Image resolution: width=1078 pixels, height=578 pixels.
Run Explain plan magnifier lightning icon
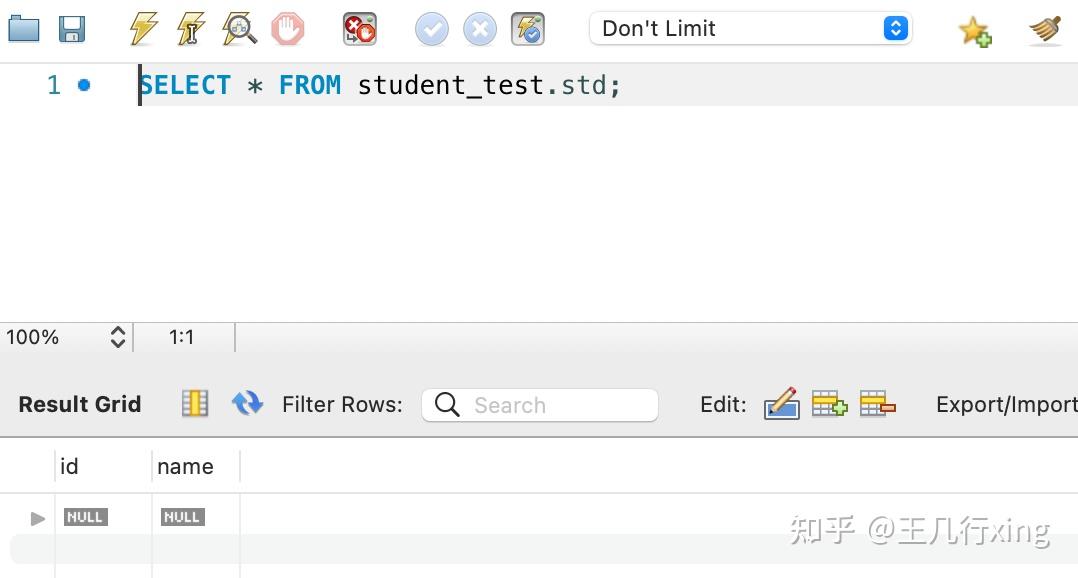(239, 30)
